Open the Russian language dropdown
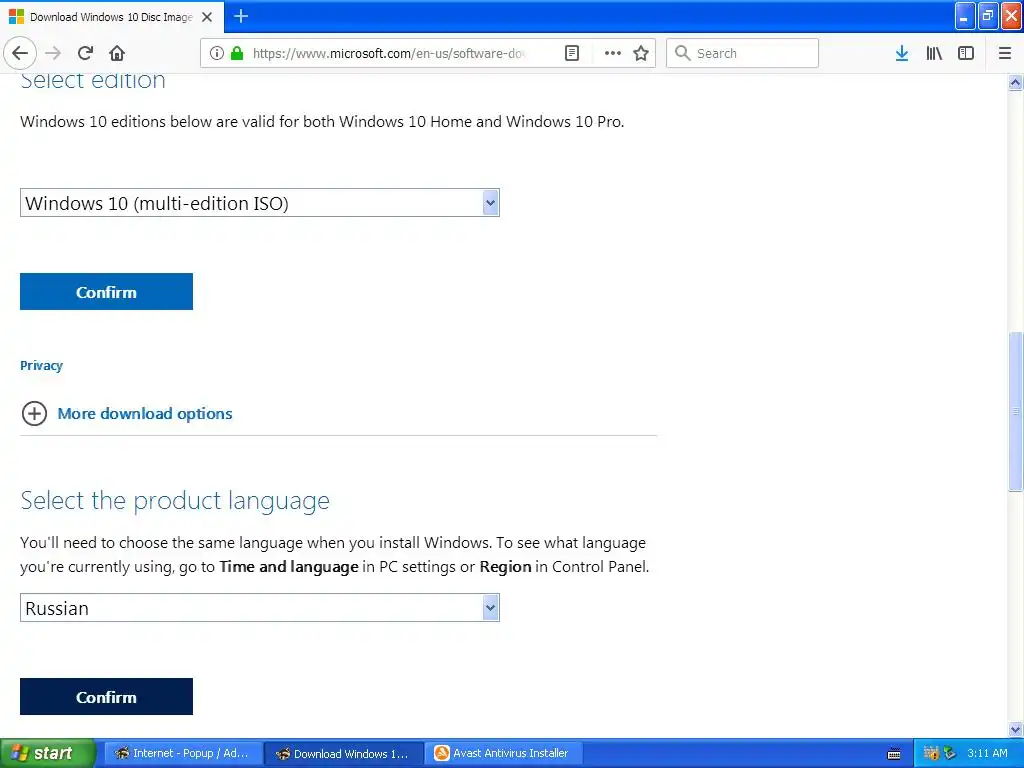This screenshot has height=768, width=1024. click(x=260, y=608)
